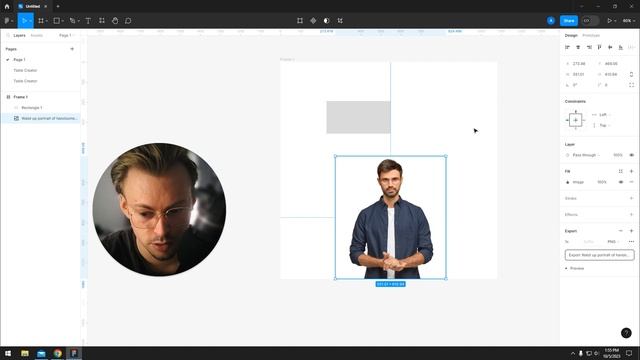Click the Use as mask icon
640x360 pixels.
[327, 20]
